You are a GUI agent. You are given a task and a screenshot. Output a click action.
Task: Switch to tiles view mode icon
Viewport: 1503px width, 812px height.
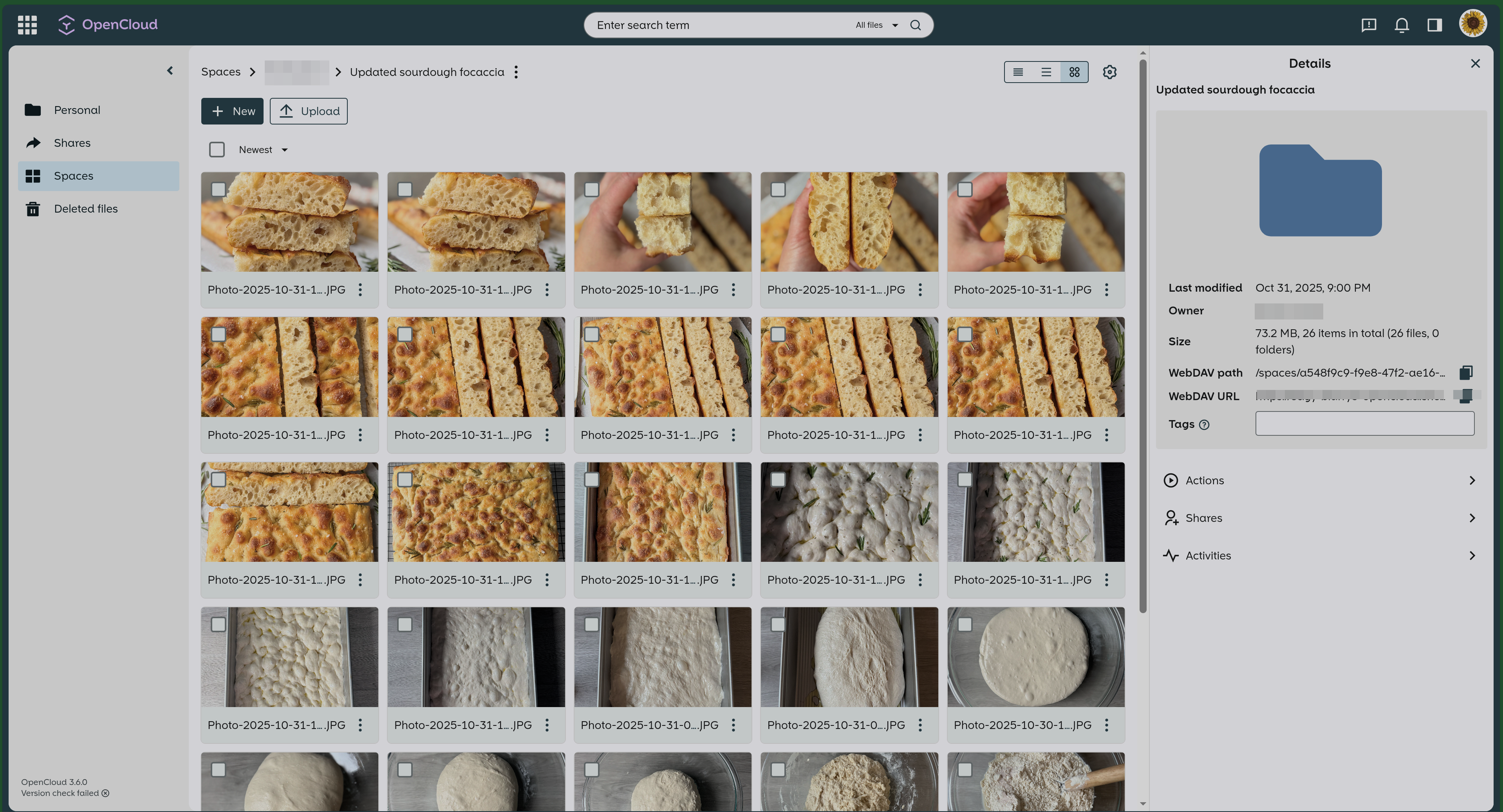point(1074,72)
